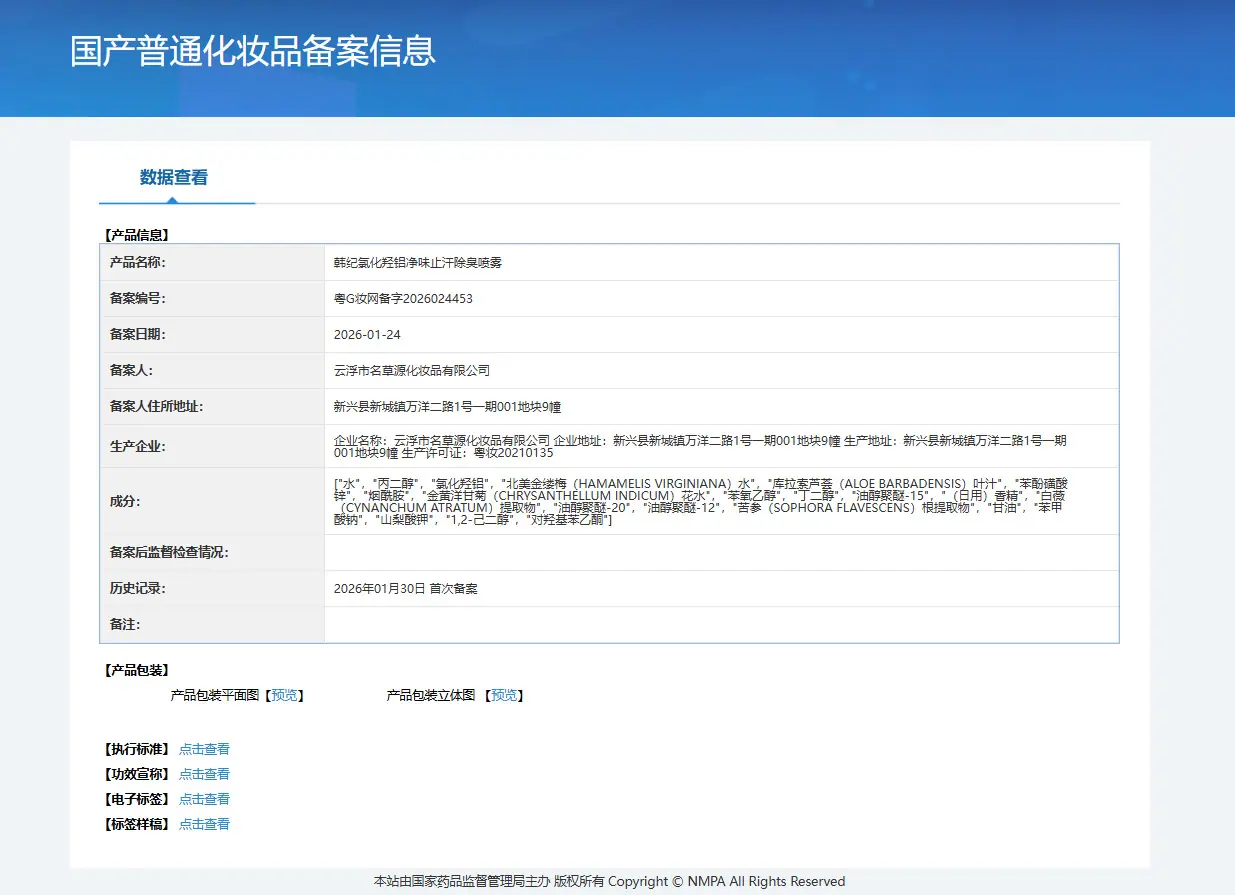Click the 【产品信息】 section heading
This screenshot has height=895, width=1235.
click(x=135, y=236)
